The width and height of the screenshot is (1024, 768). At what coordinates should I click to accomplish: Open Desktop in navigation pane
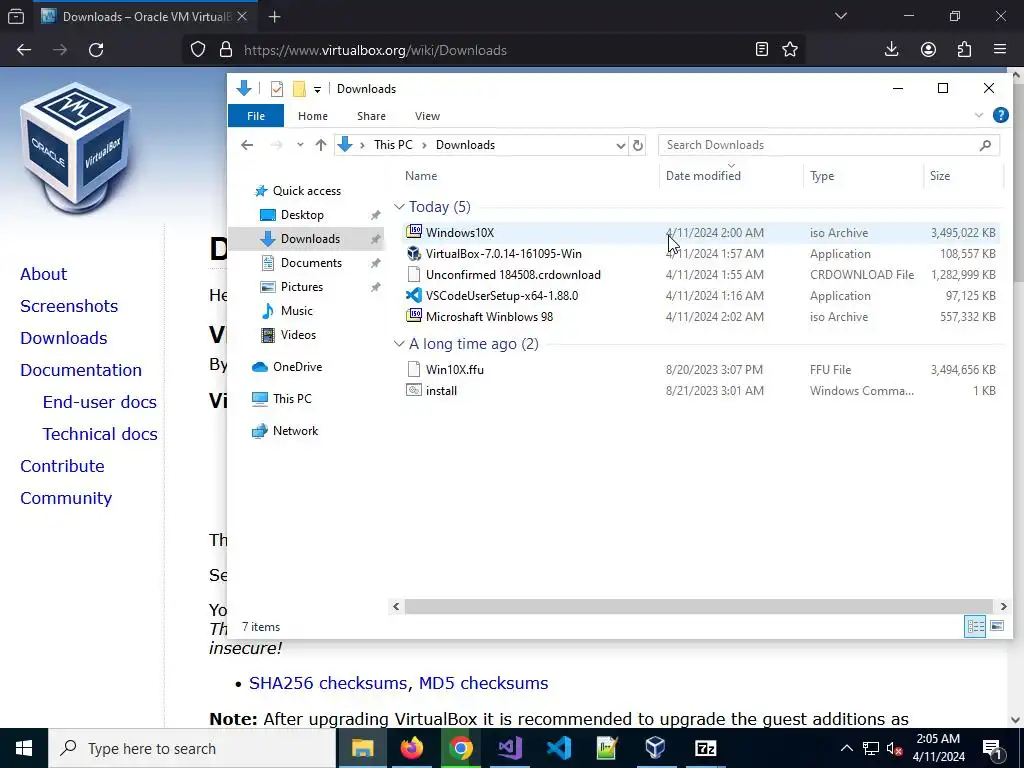tap(302, 215)
